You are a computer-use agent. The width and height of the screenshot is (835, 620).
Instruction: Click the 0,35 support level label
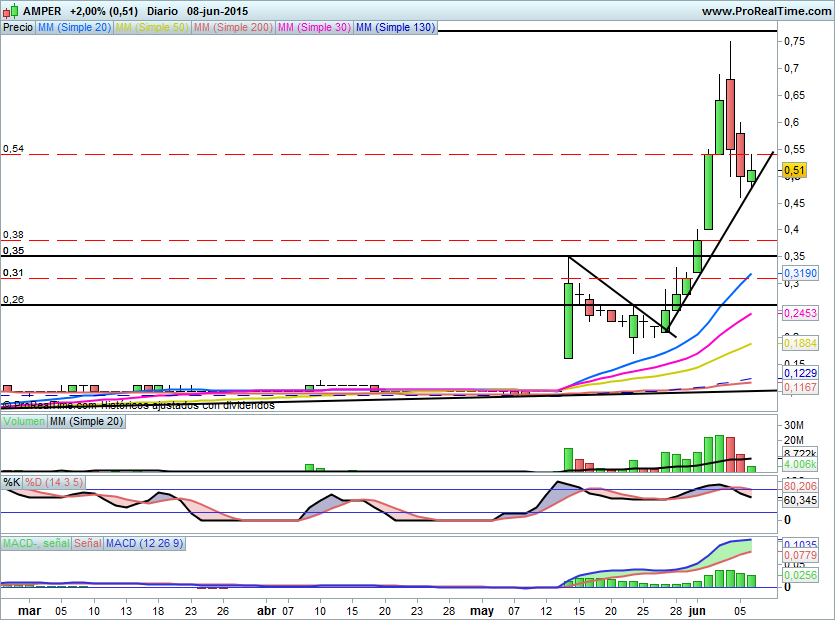(x=13, y=250)
